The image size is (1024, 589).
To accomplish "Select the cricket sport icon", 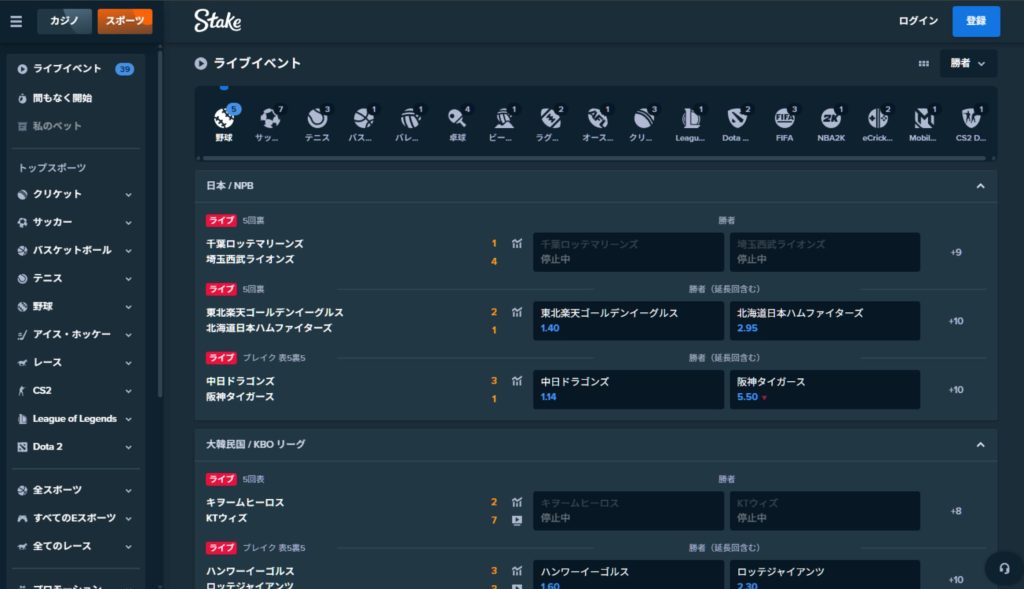I will coord(644,123).
